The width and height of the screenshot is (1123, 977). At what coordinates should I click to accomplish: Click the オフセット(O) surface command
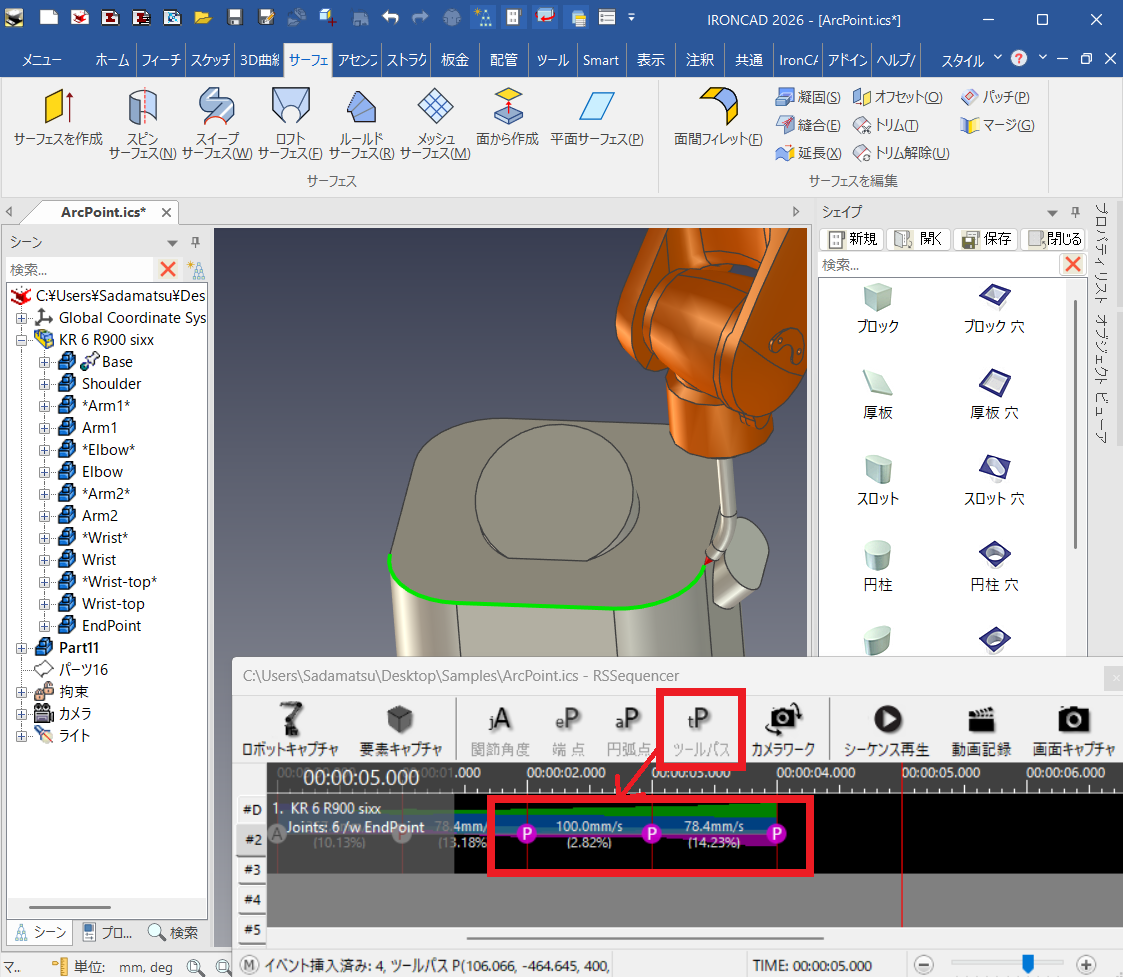(897, 97)
